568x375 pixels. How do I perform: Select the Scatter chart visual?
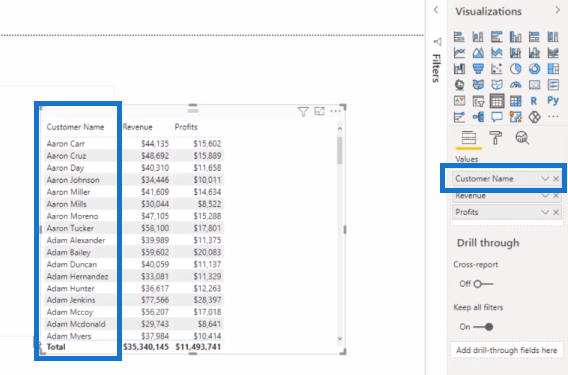click(x=497, y=68)
